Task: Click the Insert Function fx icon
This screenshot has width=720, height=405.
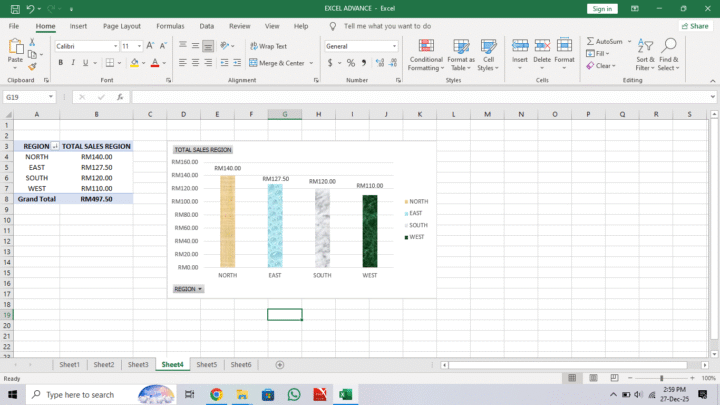Action: [x=120, y=97]
